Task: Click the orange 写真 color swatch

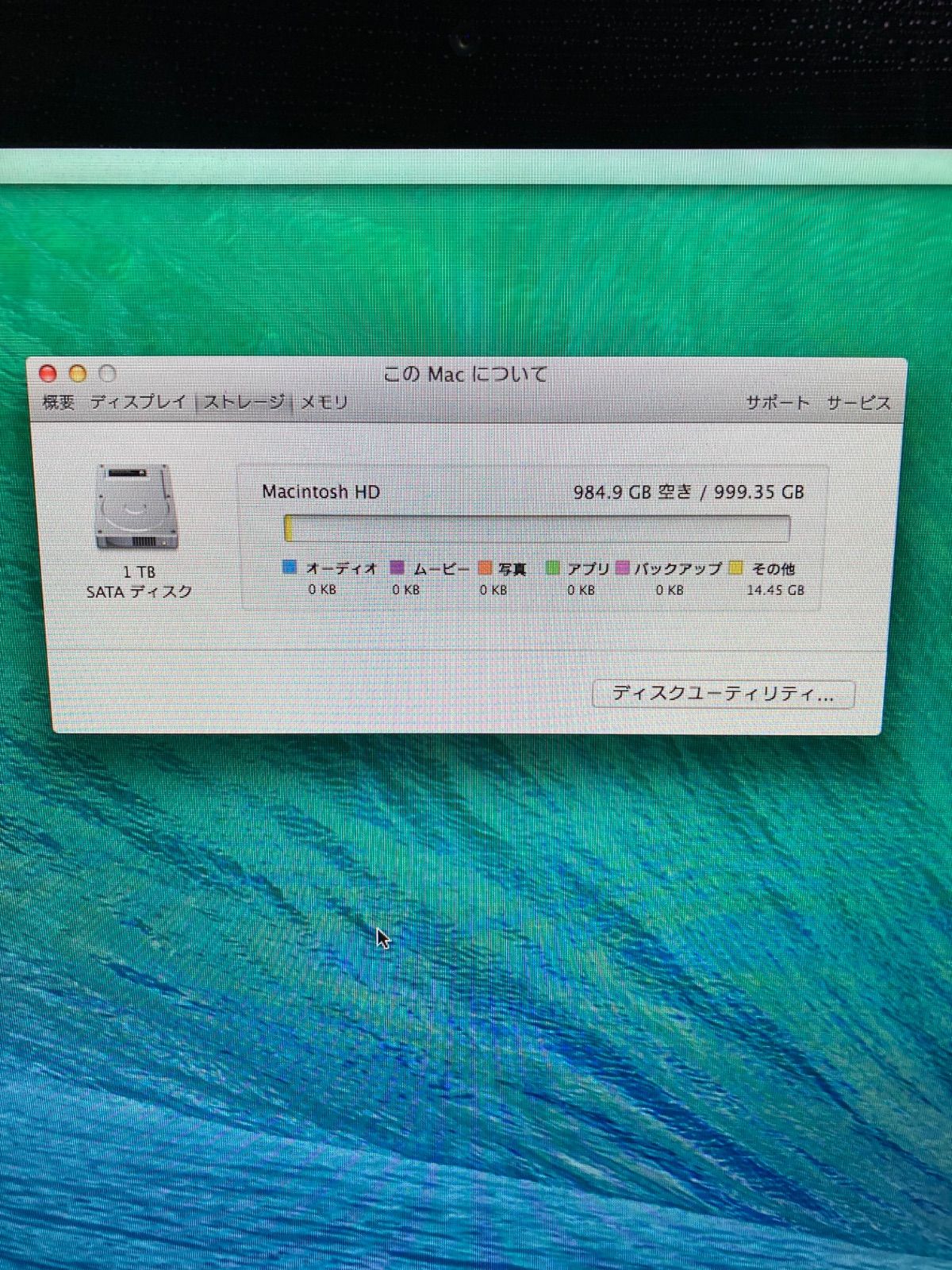Action: point(485,568)
